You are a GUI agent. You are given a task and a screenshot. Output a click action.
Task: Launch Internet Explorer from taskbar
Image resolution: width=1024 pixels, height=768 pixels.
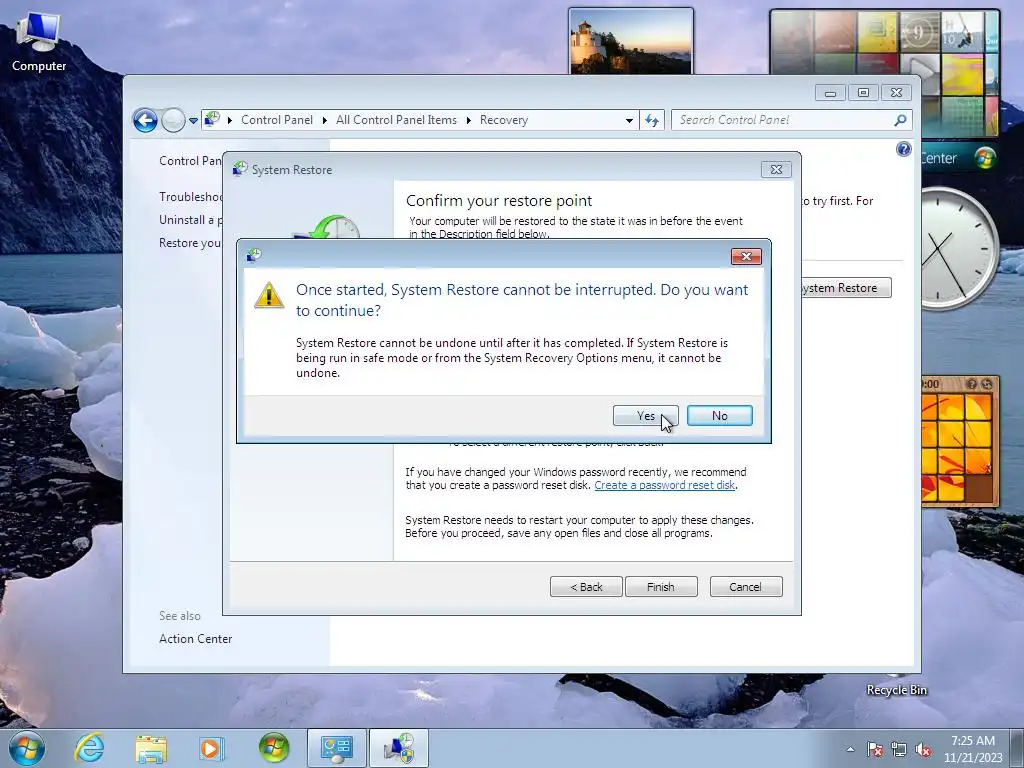[x=89, y=748]
